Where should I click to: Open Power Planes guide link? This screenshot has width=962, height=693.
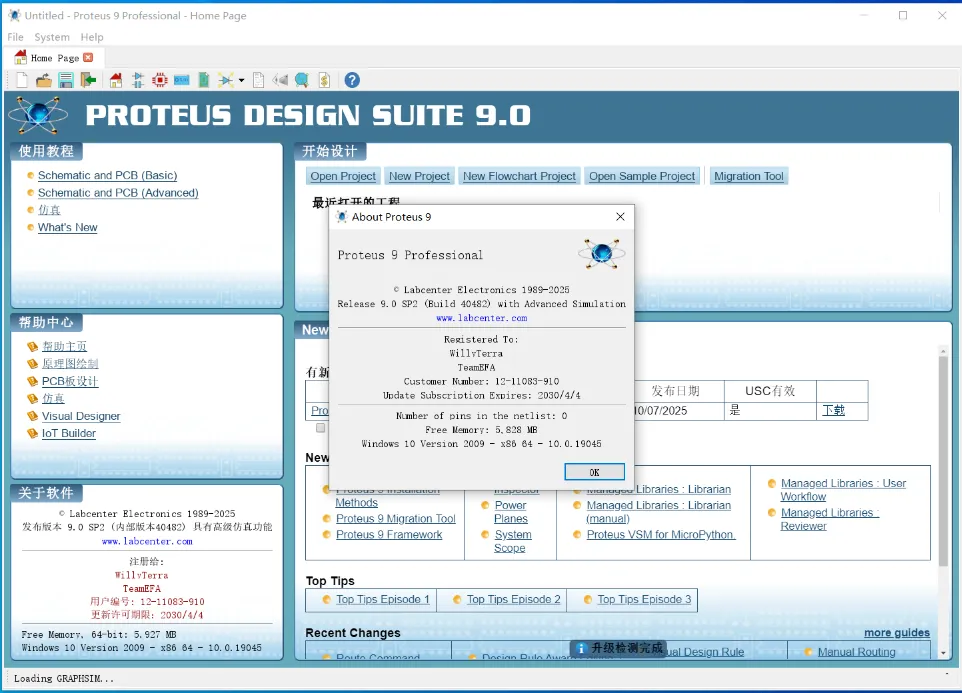[510, 511]
